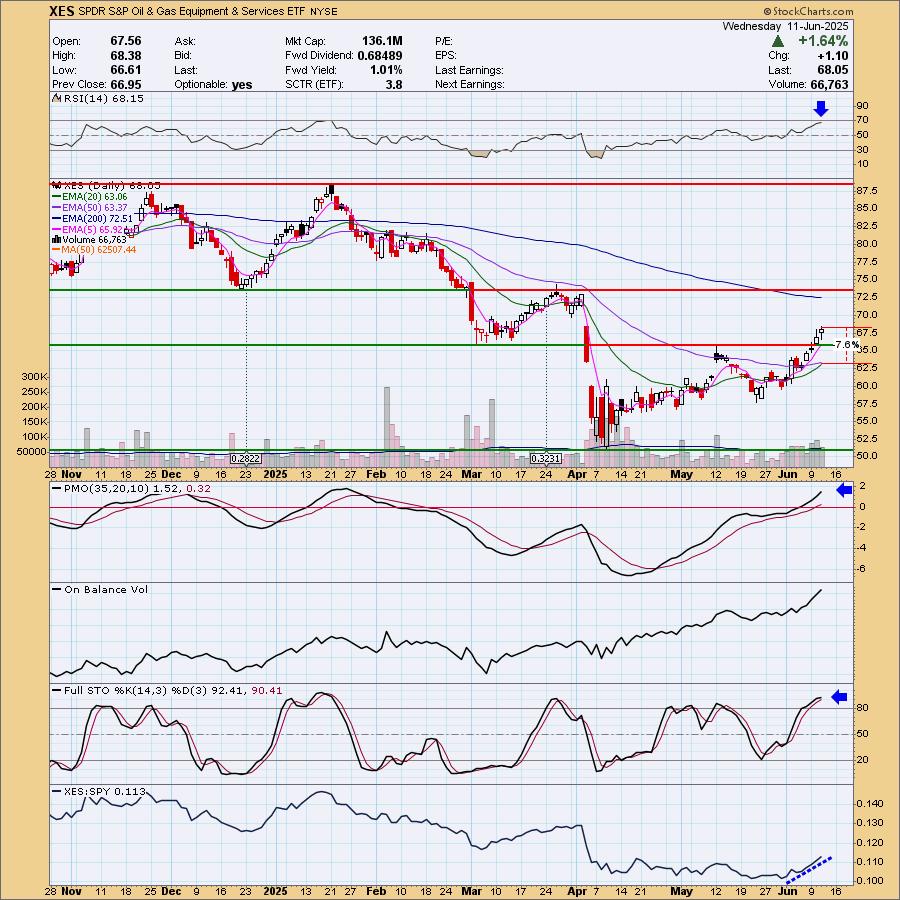Select the date Wednesday 11-Jun-2025

coord(785,26)
